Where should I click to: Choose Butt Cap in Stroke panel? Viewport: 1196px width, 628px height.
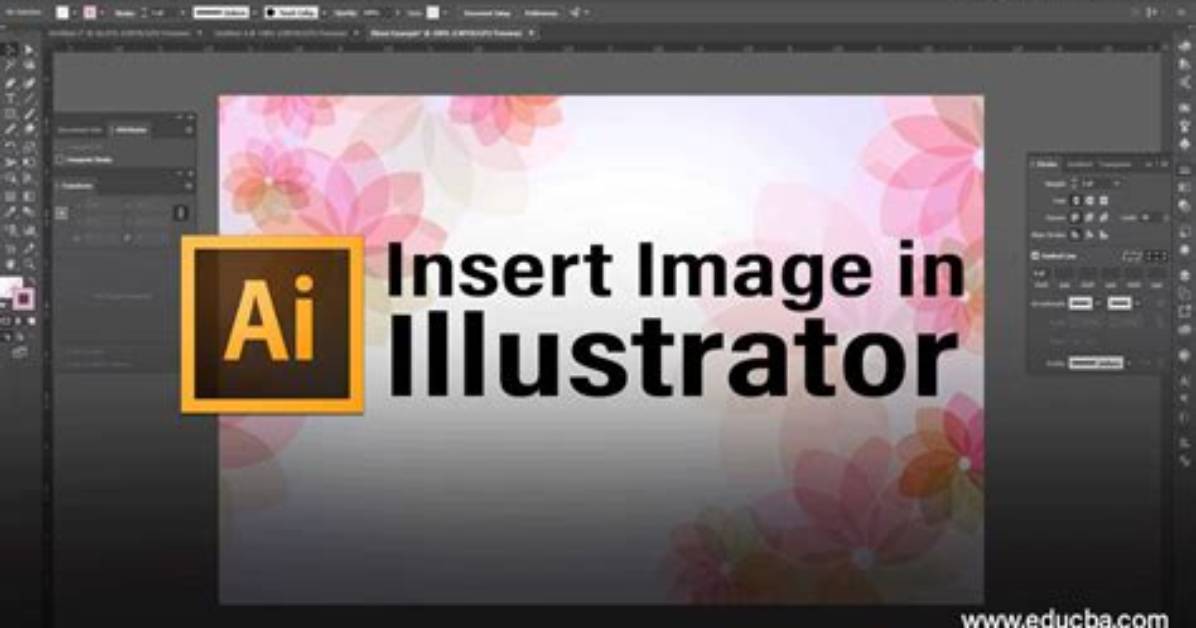tap(1076, 201)
